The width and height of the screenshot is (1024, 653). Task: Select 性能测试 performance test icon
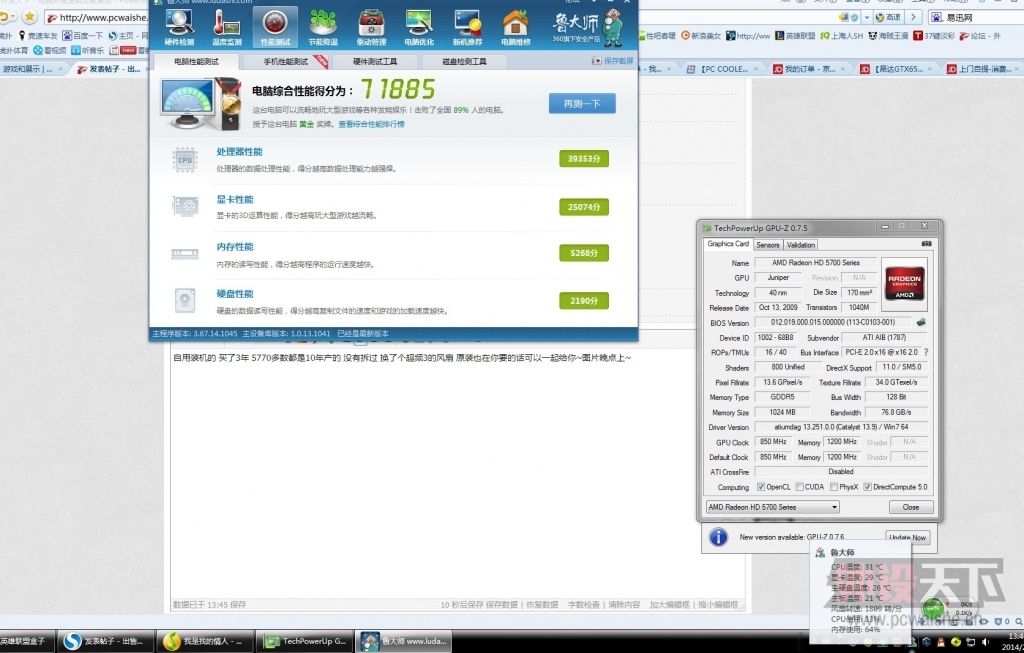[275, 27]
